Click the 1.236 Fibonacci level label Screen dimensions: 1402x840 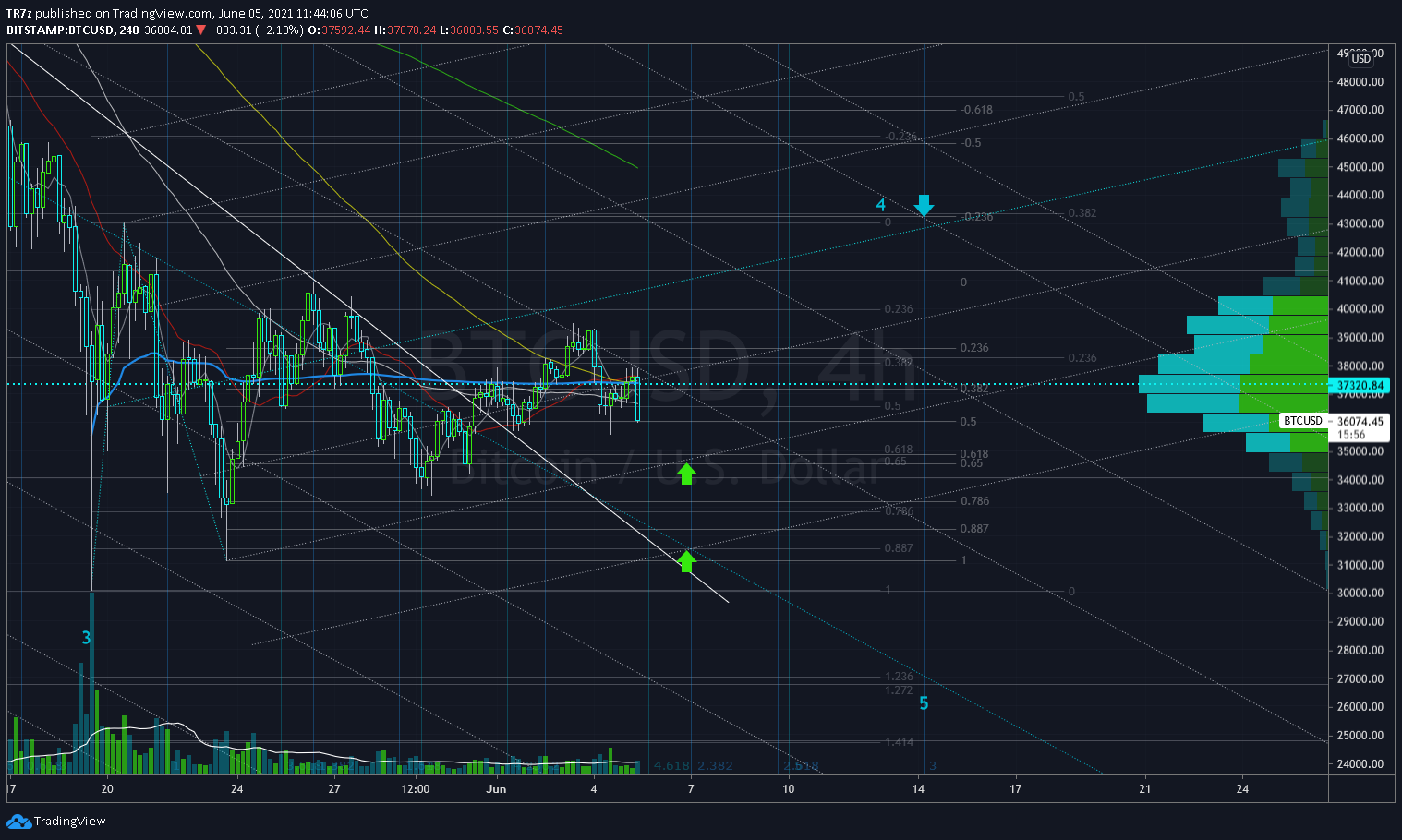[x=899, y=677]
